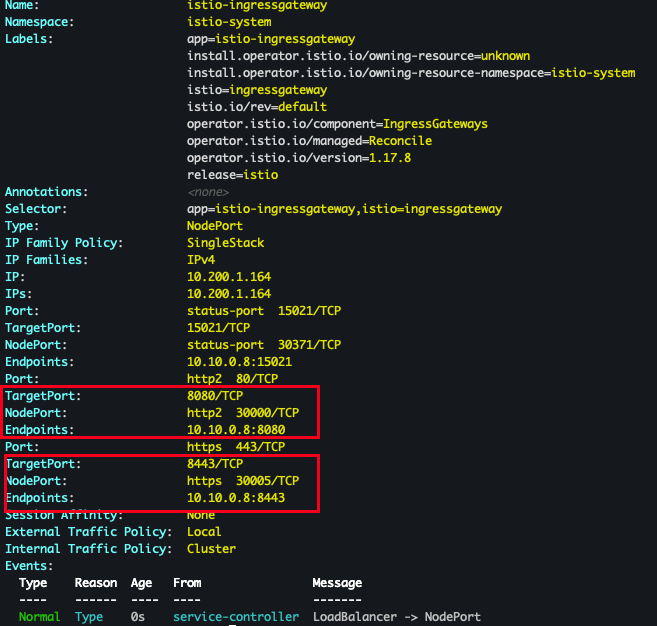Click the 'release=istio' label
The width and height of the screenshot is (657, 626).
[x=233, y=175]
